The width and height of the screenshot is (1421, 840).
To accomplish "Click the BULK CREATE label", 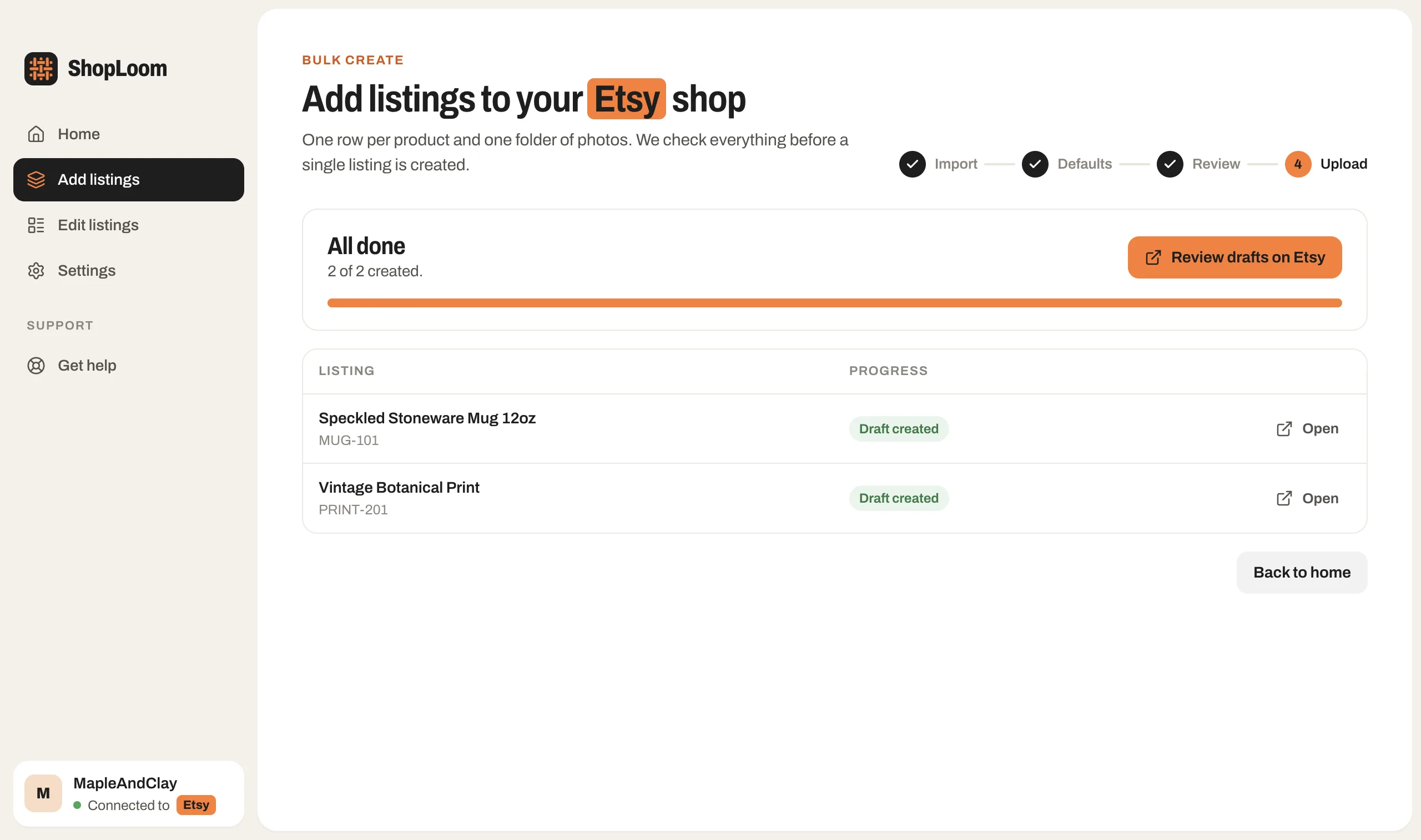I will coord(352,60).
